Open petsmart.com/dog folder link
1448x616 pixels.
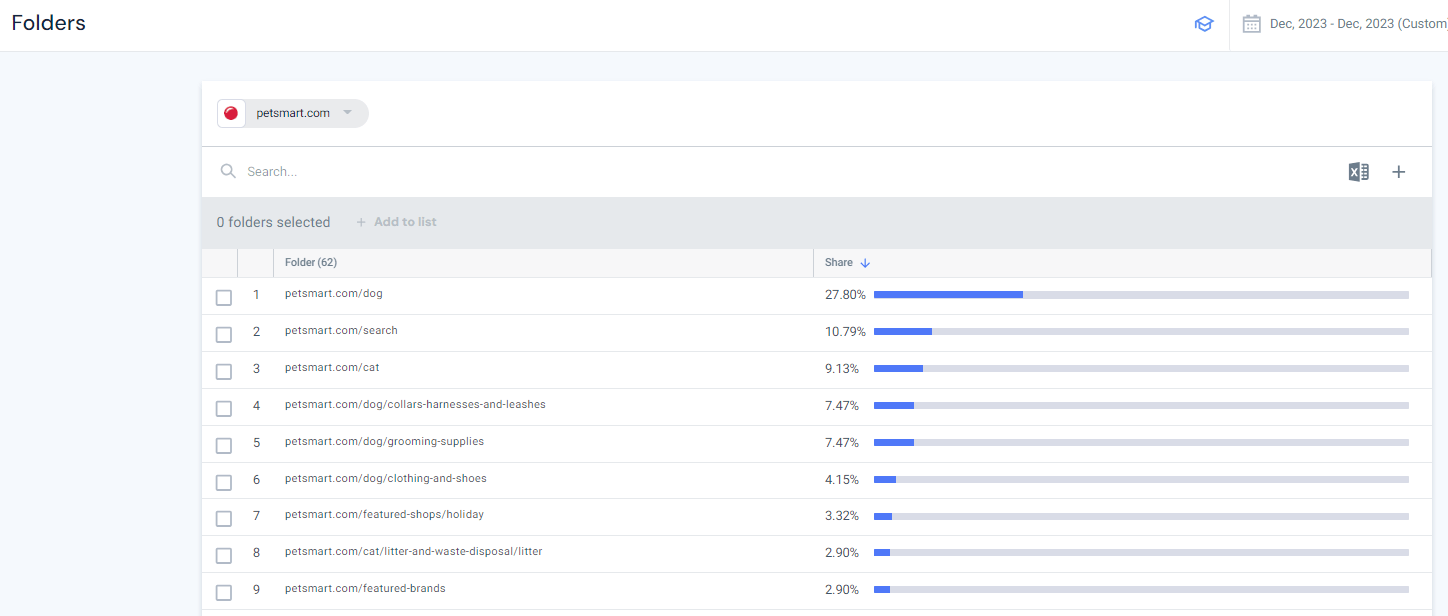tap(334, 294)
